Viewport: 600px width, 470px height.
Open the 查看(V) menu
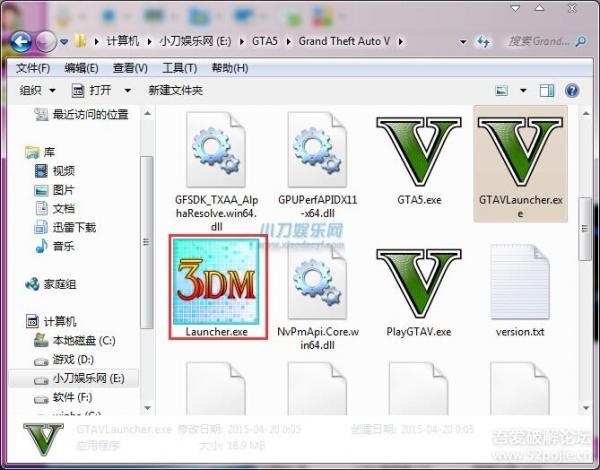click(x=130, y=68)
